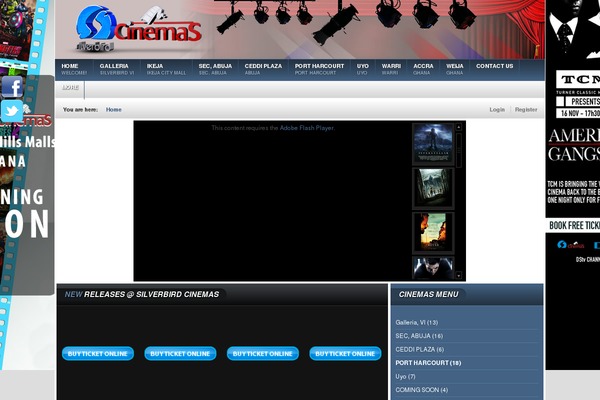Open Uyo (7) cinema link
The height and width of the screenshot is (400, 600).
click(x=405, y=377)
